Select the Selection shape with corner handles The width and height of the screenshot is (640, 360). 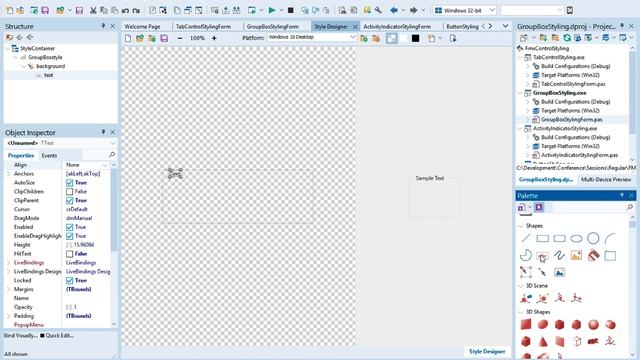pyautogui.click(x=526, y=272)
